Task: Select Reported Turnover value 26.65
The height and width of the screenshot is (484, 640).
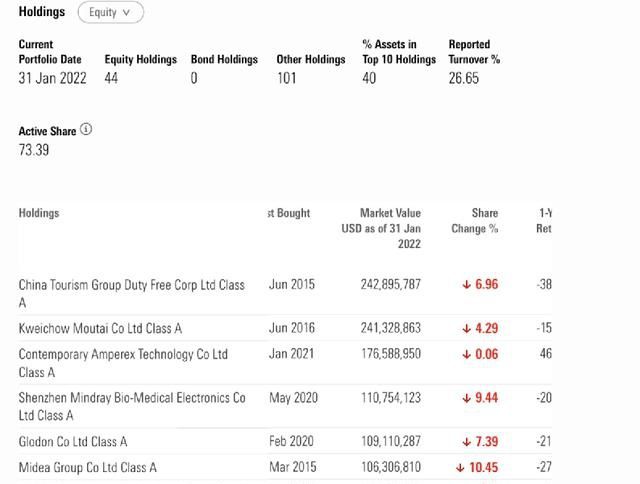Action: [464, 78]
